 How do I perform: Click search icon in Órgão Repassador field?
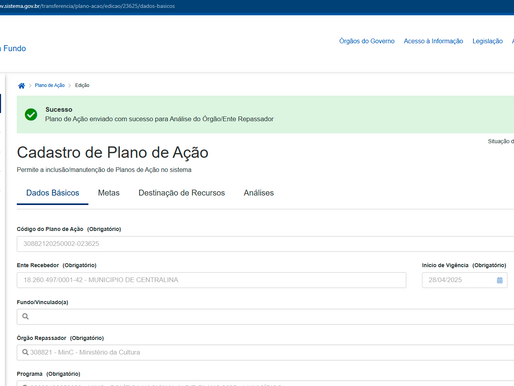coord(25,352)
